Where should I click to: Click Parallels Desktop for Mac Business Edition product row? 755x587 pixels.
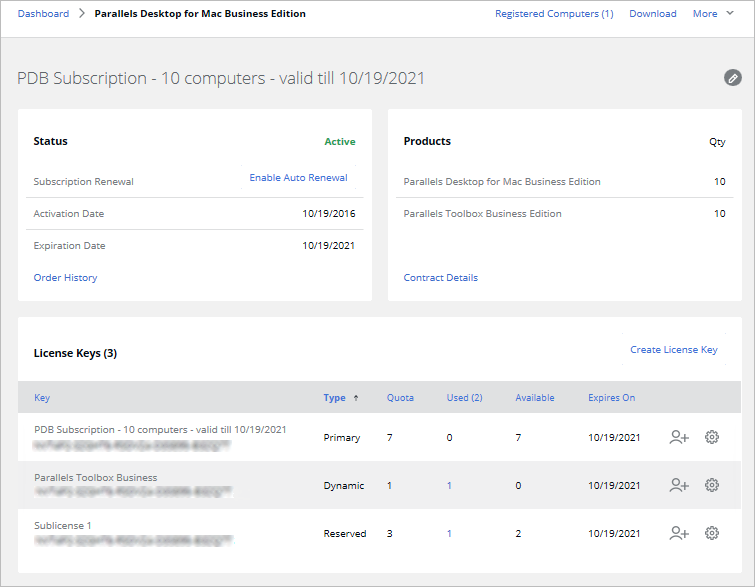coord(564,182)
